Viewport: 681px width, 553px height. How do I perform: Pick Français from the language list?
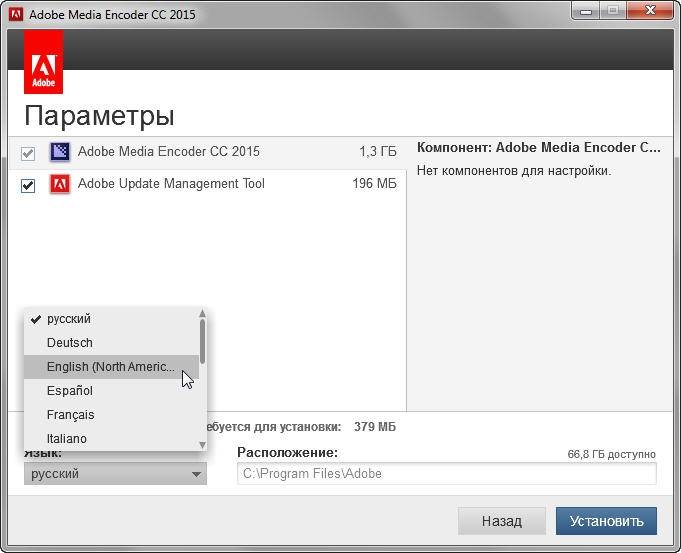pyautogui.click(x=111, y=414)
